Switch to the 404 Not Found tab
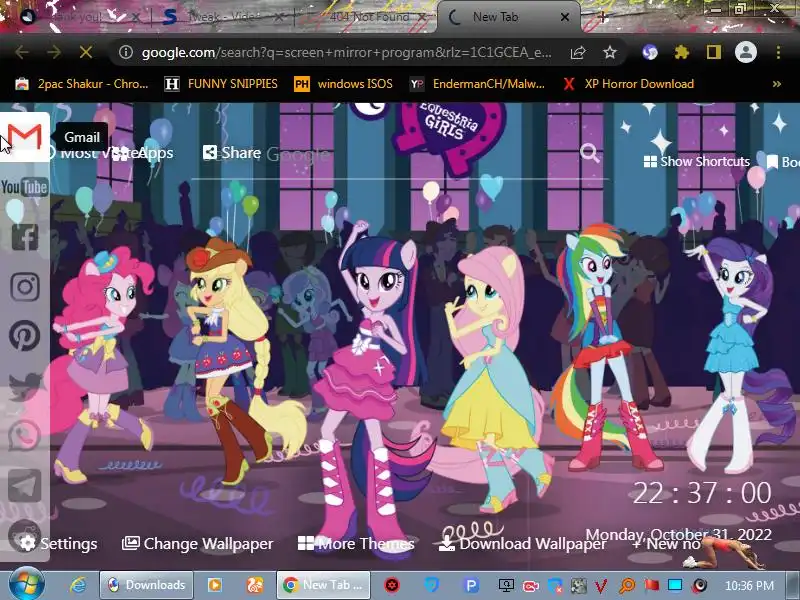 pos(367,17)
